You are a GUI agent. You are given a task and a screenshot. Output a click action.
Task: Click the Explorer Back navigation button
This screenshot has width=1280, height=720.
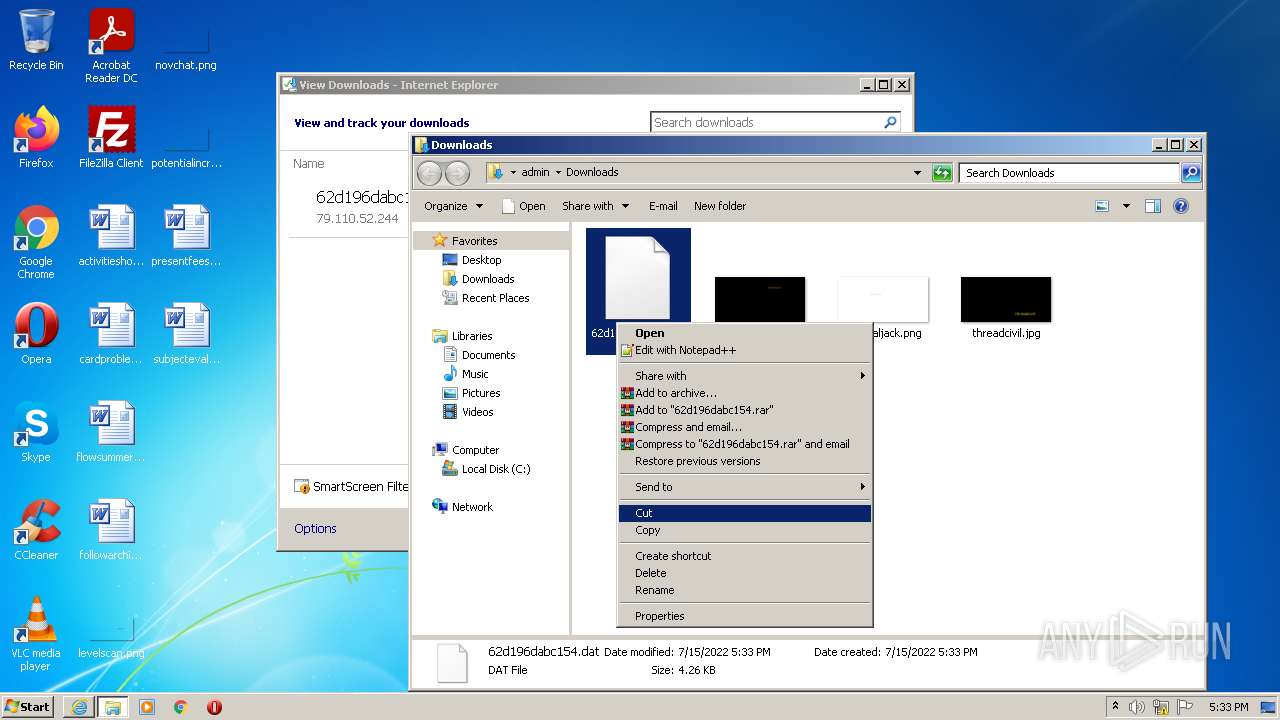[429, 173]
